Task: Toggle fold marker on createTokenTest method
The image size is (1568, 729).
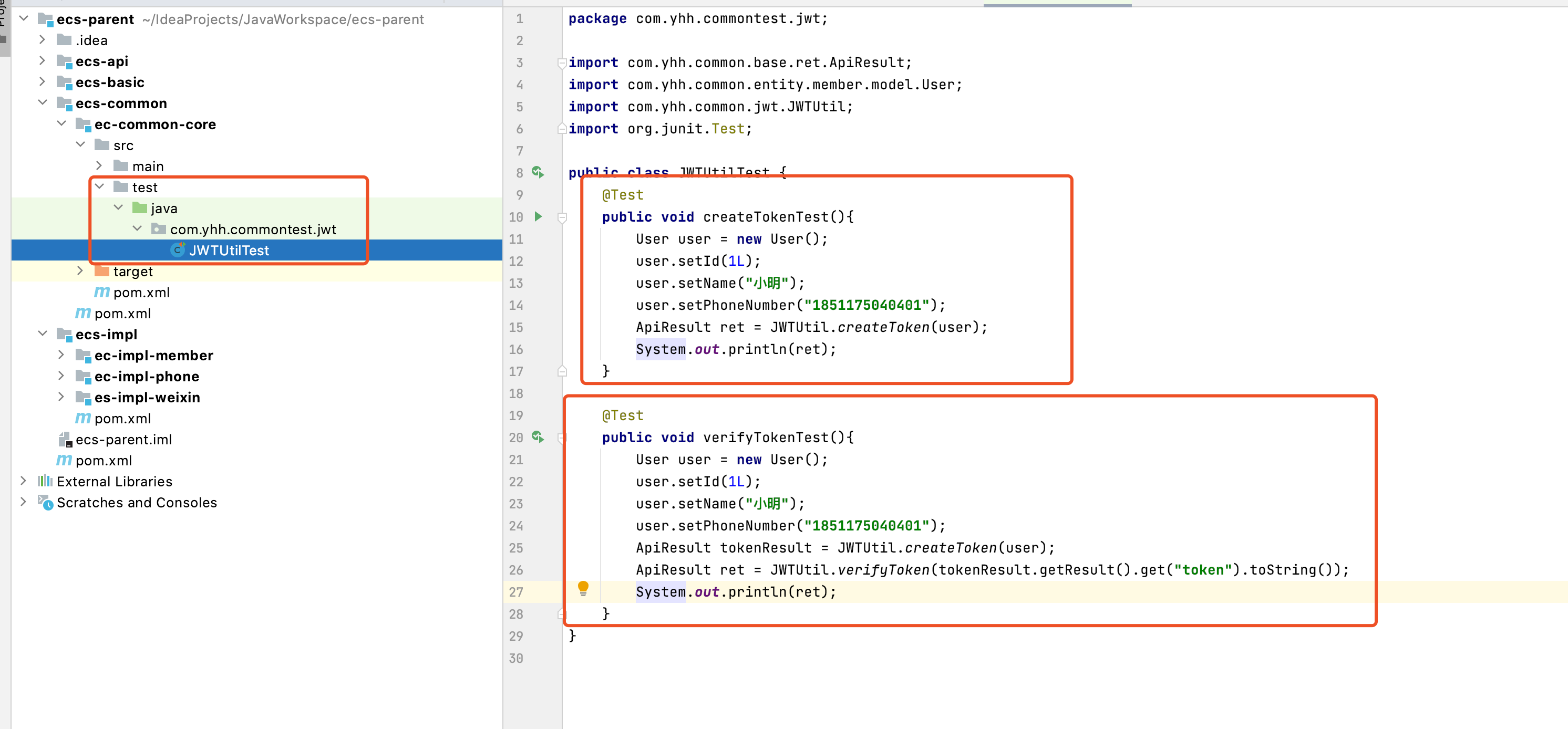Action: 562,217
